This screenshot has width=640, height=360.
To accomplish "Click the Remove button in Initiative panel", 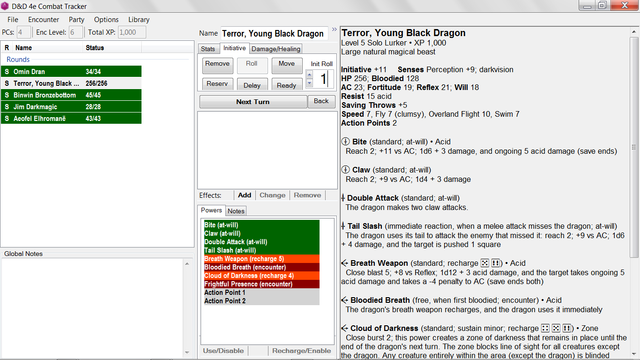I will pyautogui.click(x=218, y=64).
